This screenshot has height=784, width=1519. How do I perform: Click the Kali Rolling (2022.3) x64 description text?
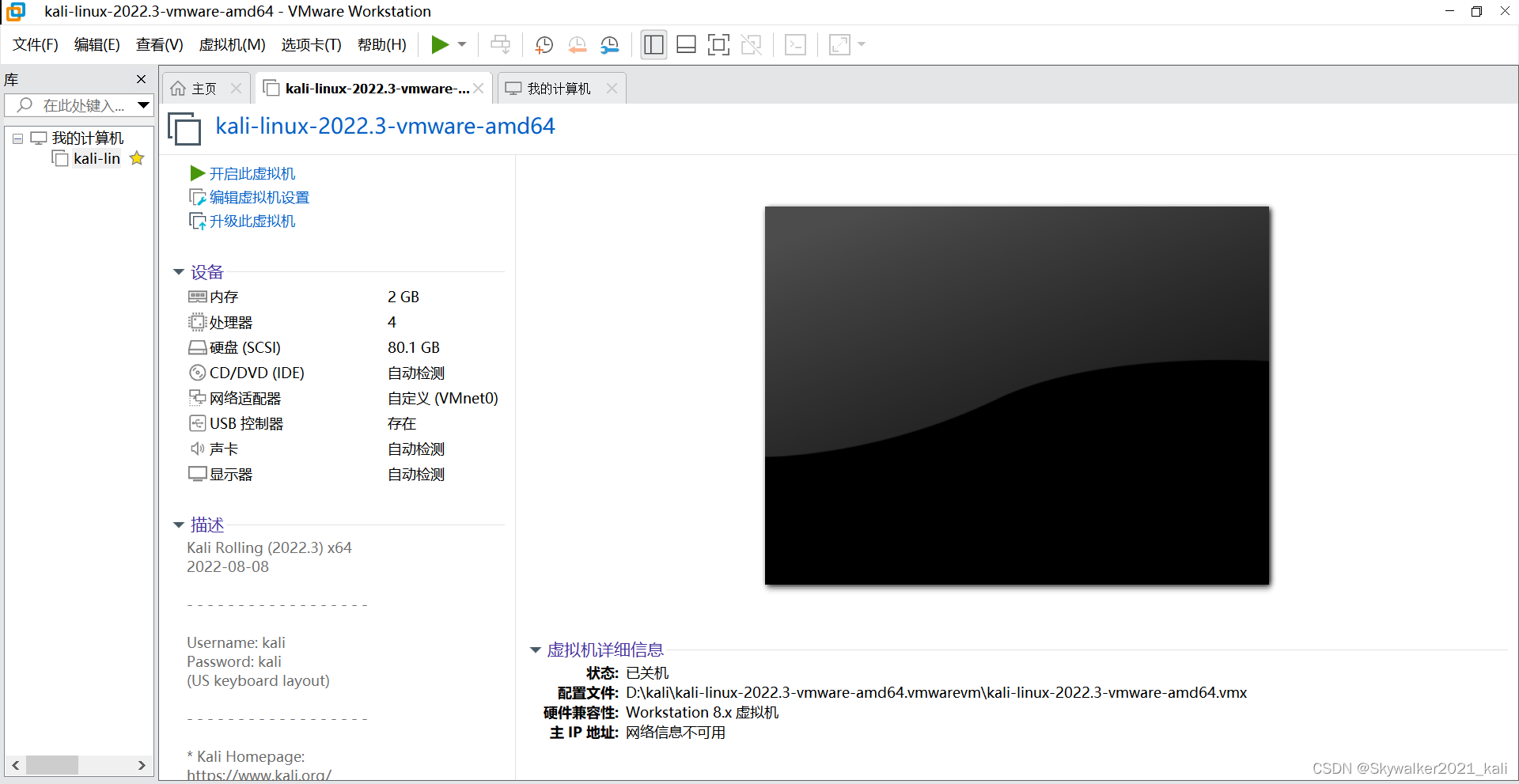pyautogui.click(x=269, y=547)
